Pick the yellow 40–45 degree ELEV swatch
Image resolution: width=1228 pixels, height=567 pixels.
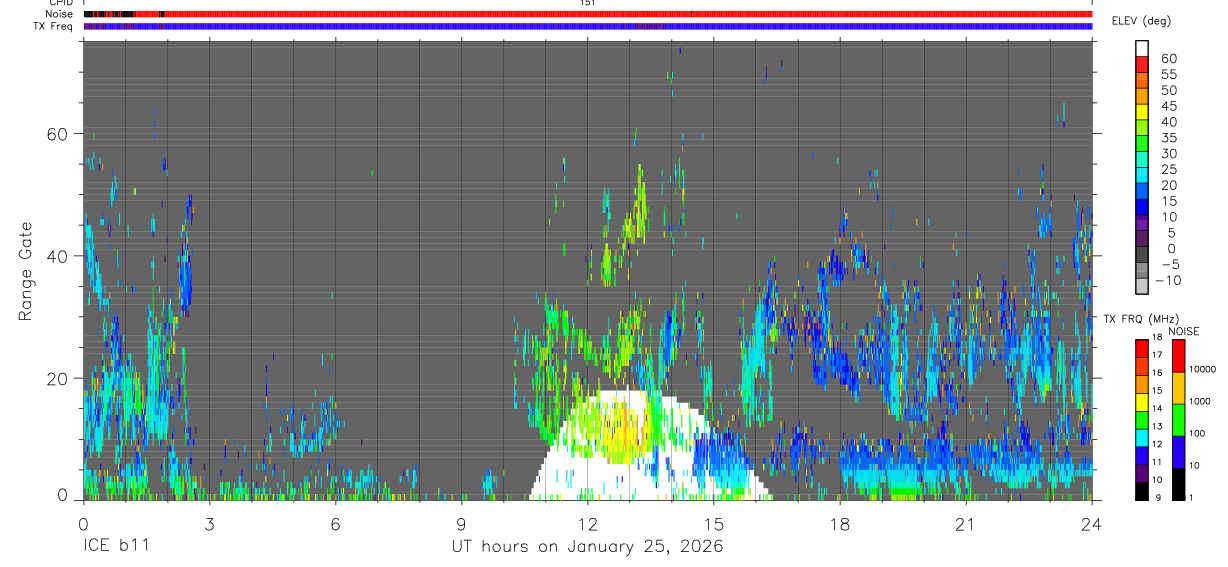[x=1143, y=113]
